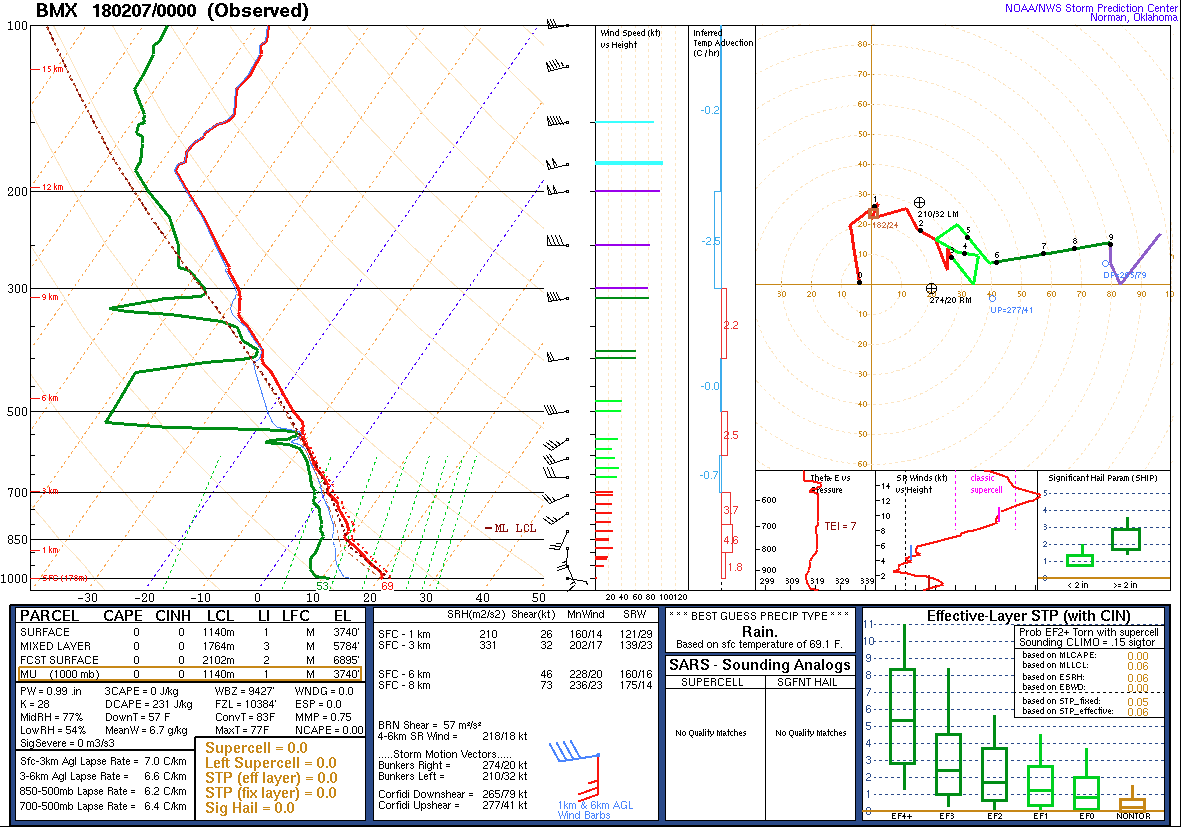The width and height of the screenshot is (1181, 827).
Task: Click the 'Rain.' precip type result
Action: (x=759, y=631)
